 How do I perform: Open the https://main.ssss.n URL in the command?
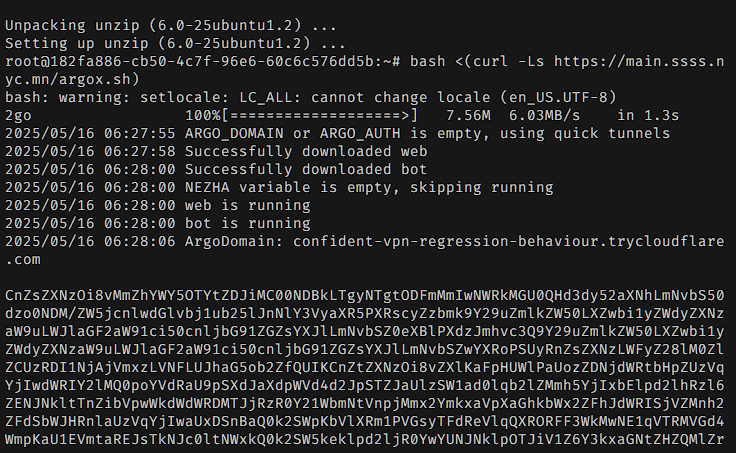coord(639,61)
